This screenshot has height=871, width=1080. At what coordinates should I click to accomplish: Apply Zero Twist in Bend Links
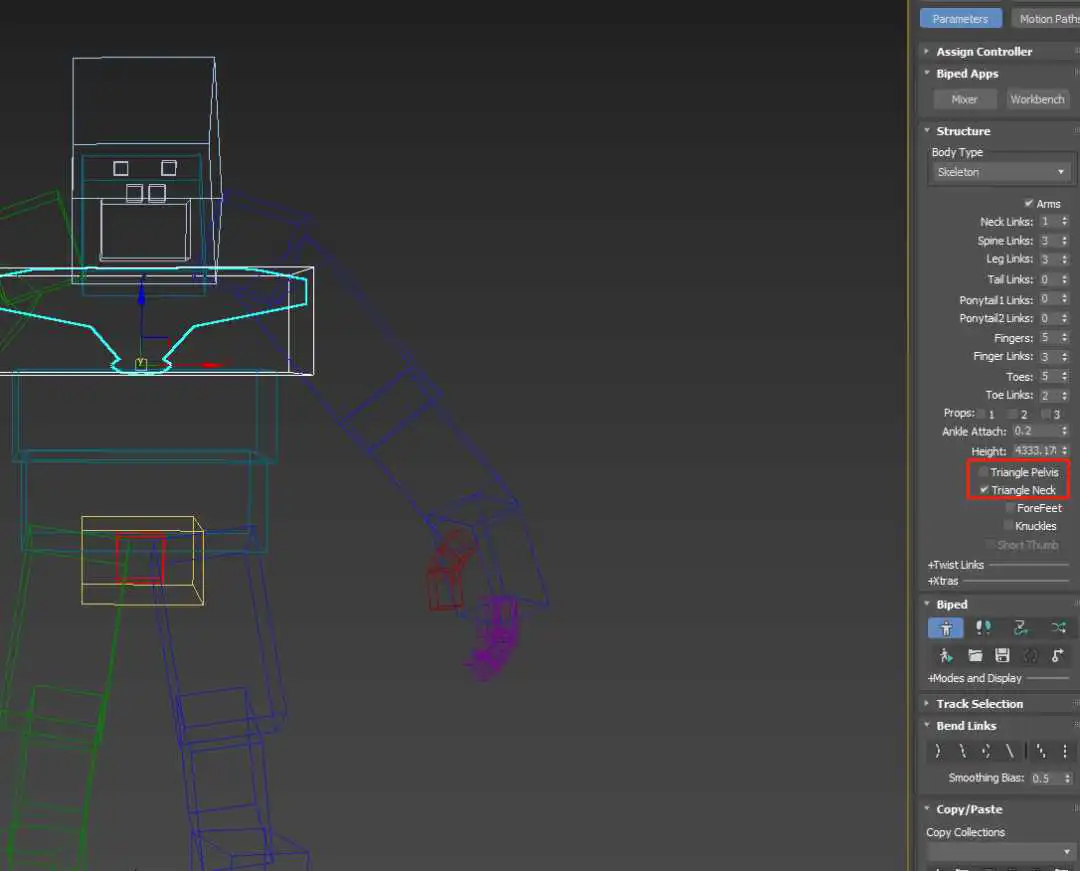tap(1041, 751)
